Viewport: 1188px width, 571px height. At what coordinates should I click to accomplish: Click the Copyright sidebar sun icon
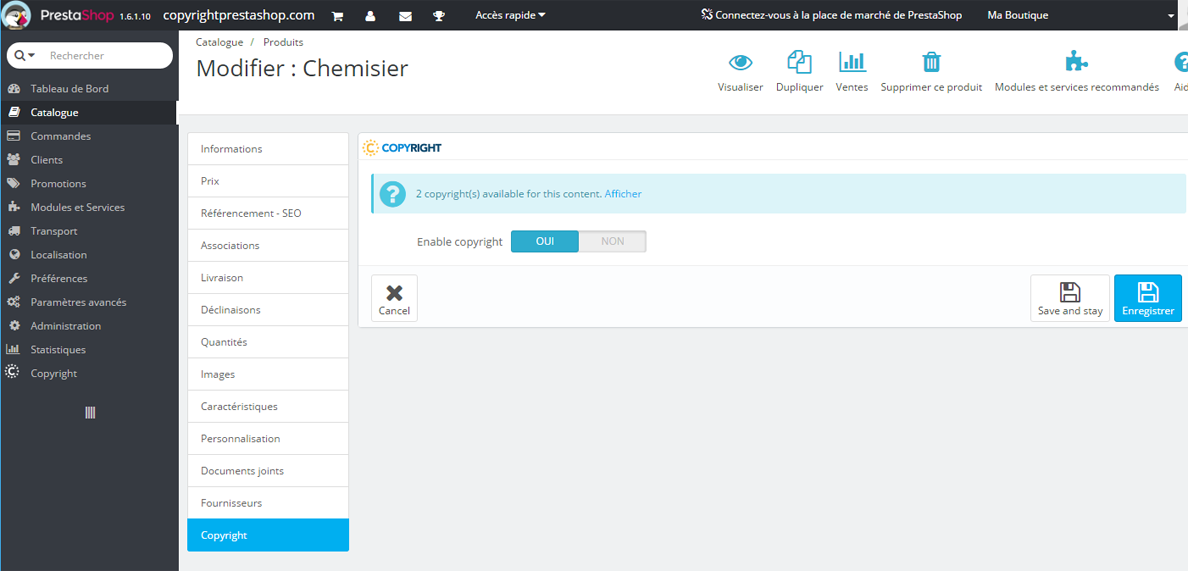click(x=12, y=371)
